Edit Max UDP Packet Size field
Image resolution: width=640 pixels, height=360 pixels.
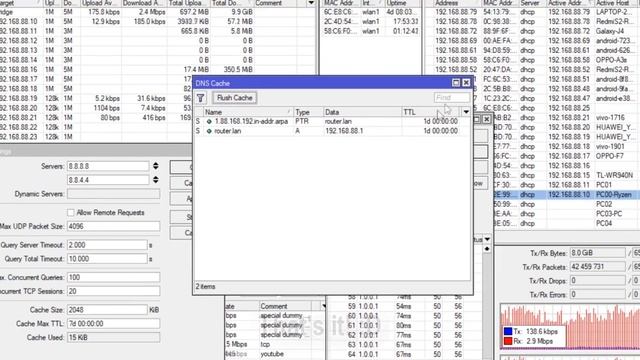(x=113, y=226)
